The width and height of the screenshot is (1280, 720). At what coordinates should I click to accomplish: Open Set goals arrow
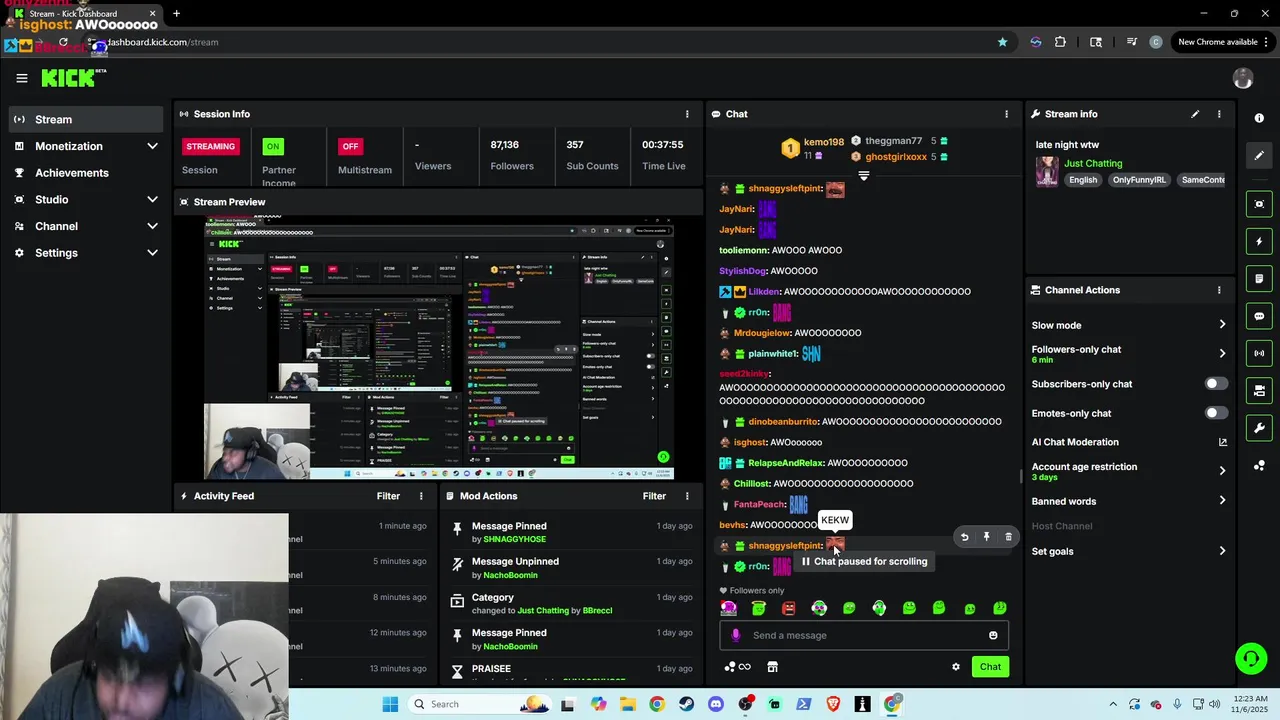click(1222, 551)
